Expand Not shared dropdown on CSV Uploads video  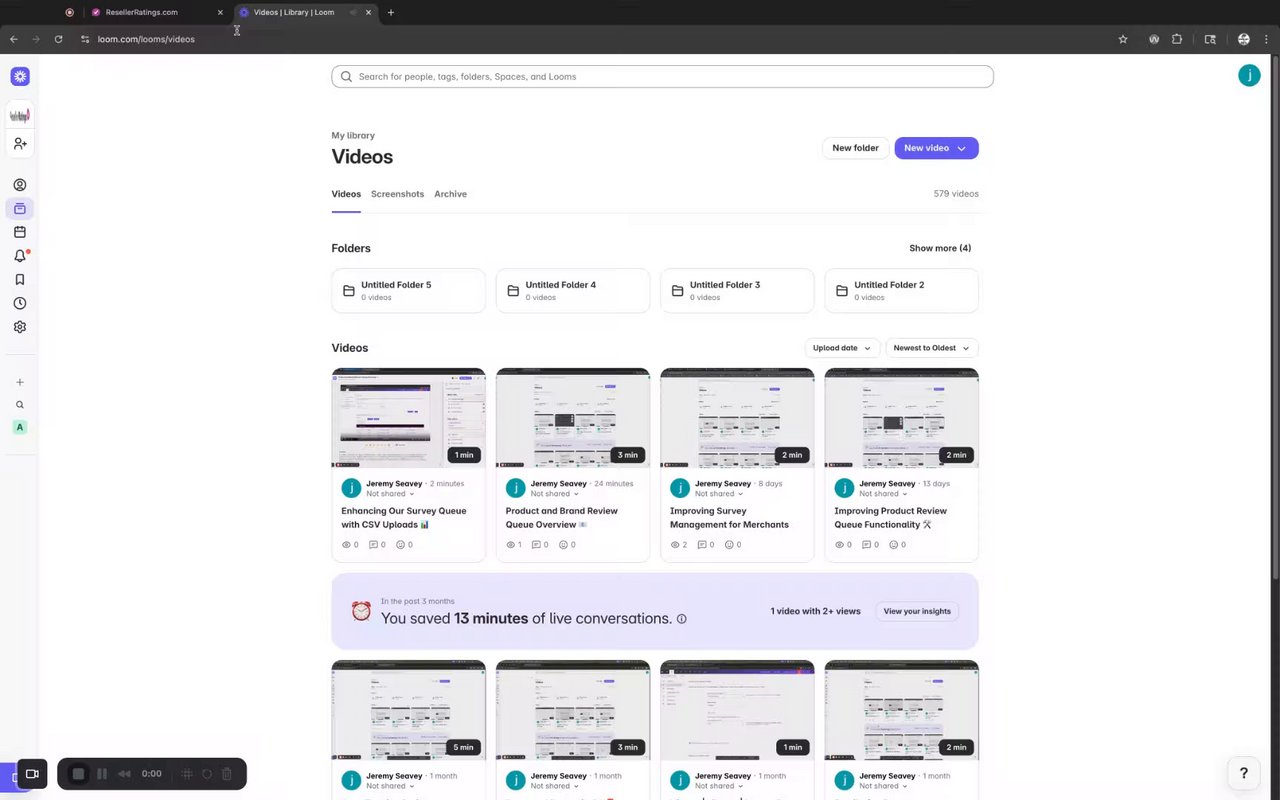pos(390,494)
